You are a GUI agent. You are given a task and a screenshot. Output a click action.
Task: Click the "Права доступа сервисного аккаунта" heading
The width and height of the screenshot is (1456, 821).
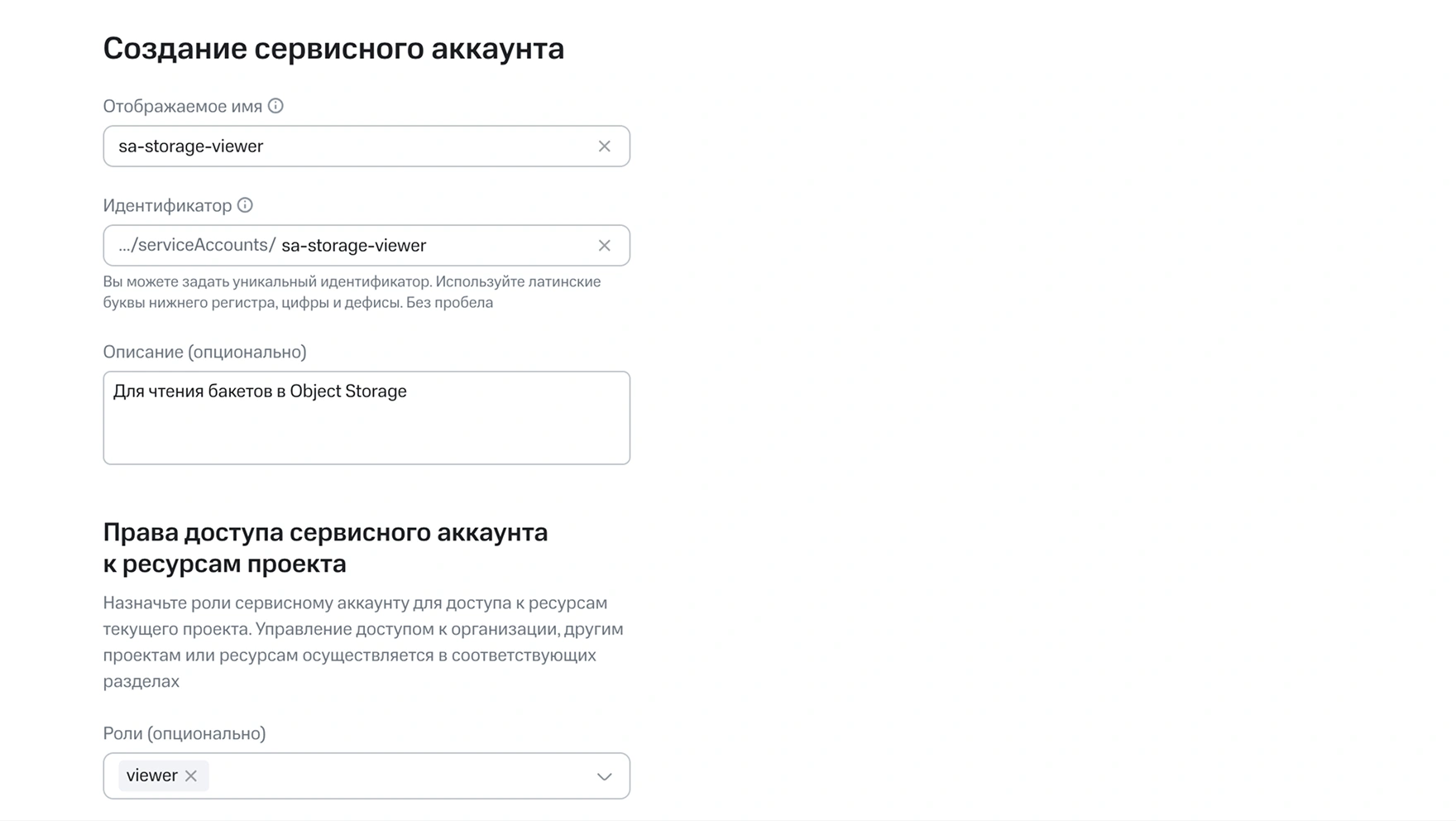click(325, 532)
